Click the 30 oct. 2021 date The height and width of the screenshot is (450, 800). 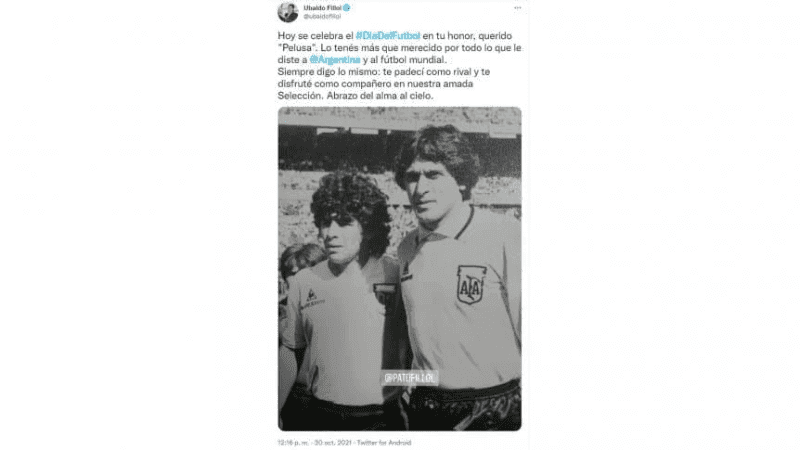point(333,442)
